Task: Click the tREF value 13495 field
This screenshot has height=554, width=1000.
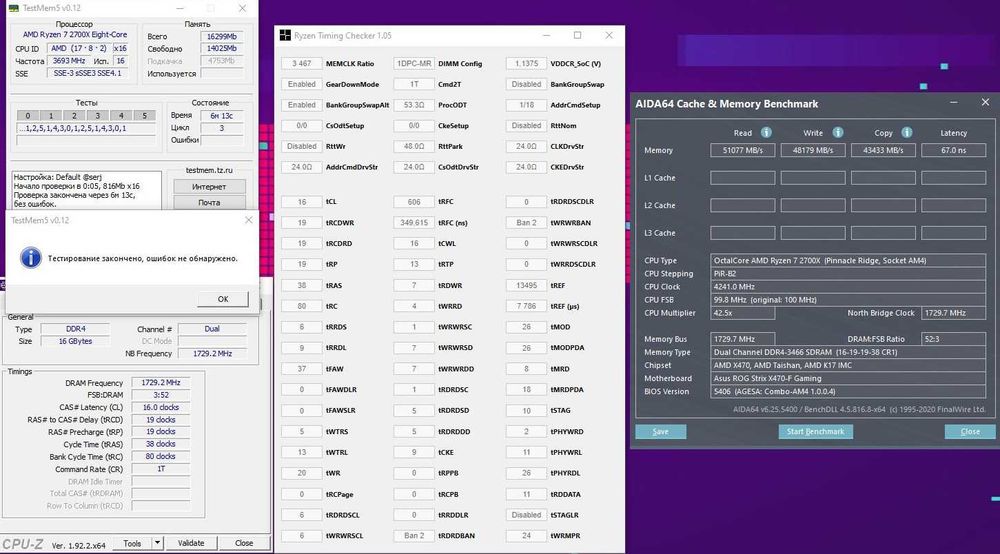Action: (x=526, y=285)
